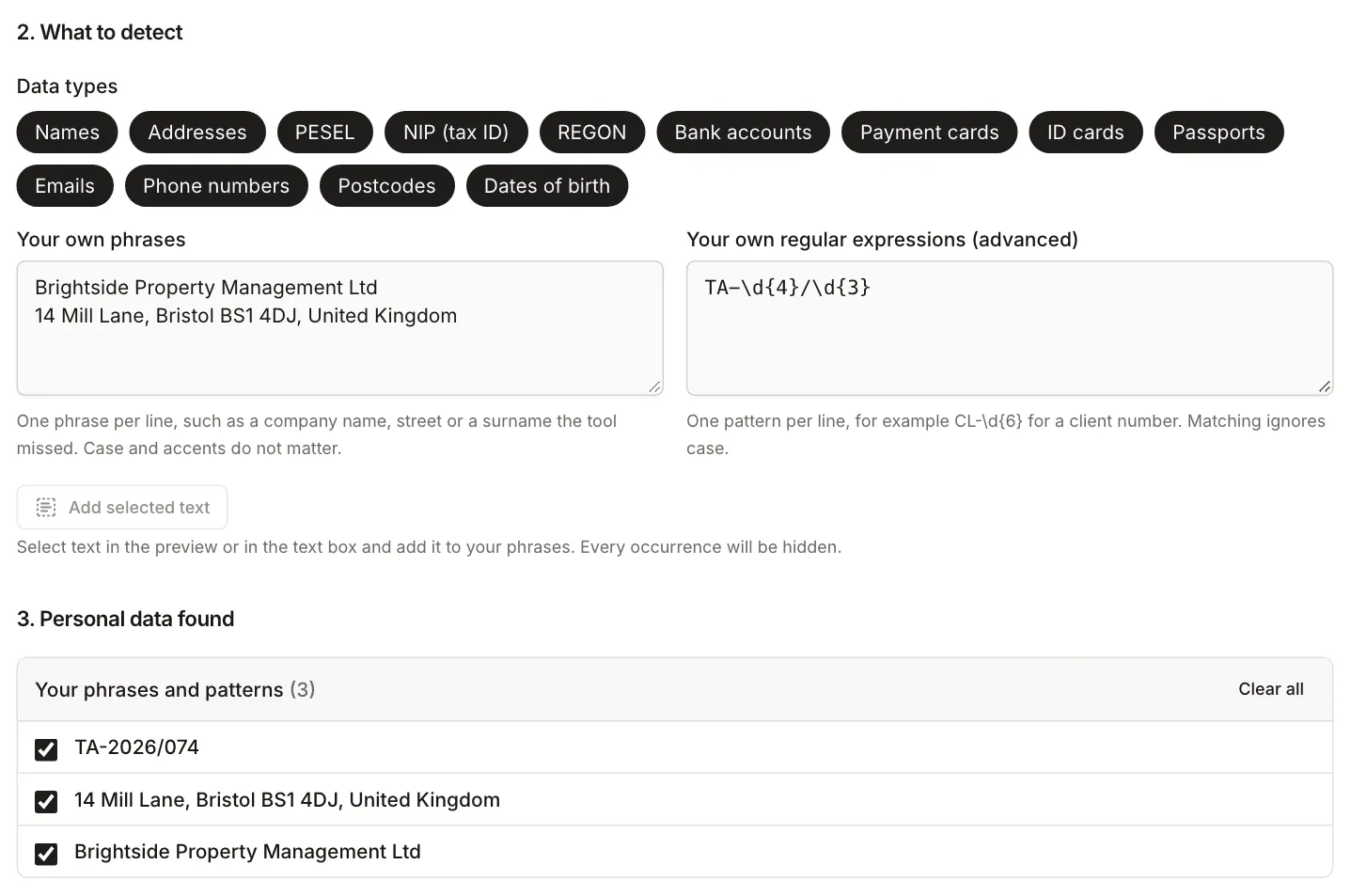Toggle the Postcodes chip
Viewport: 1351px width, 896px height.
(387, 186)
